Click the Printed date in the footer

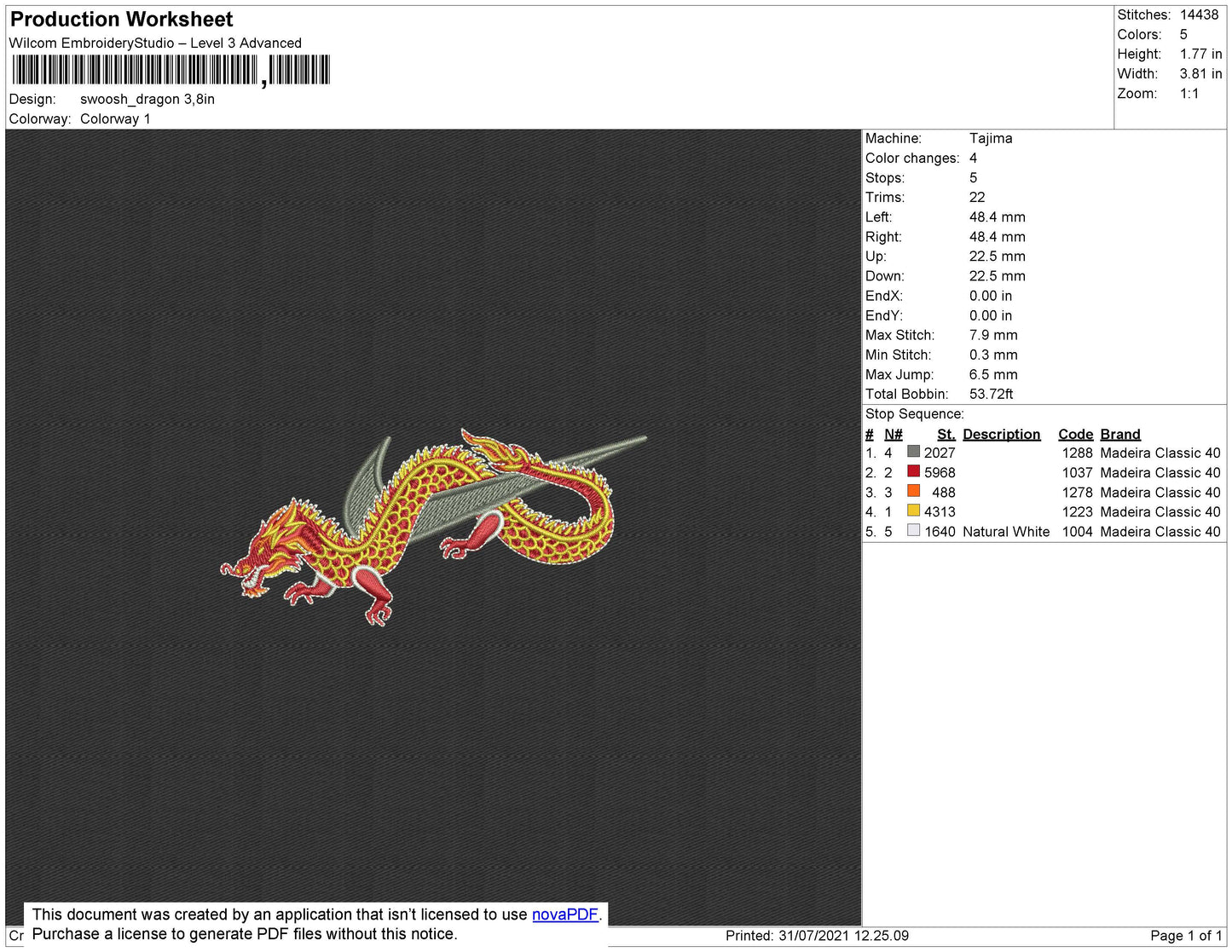816,935
